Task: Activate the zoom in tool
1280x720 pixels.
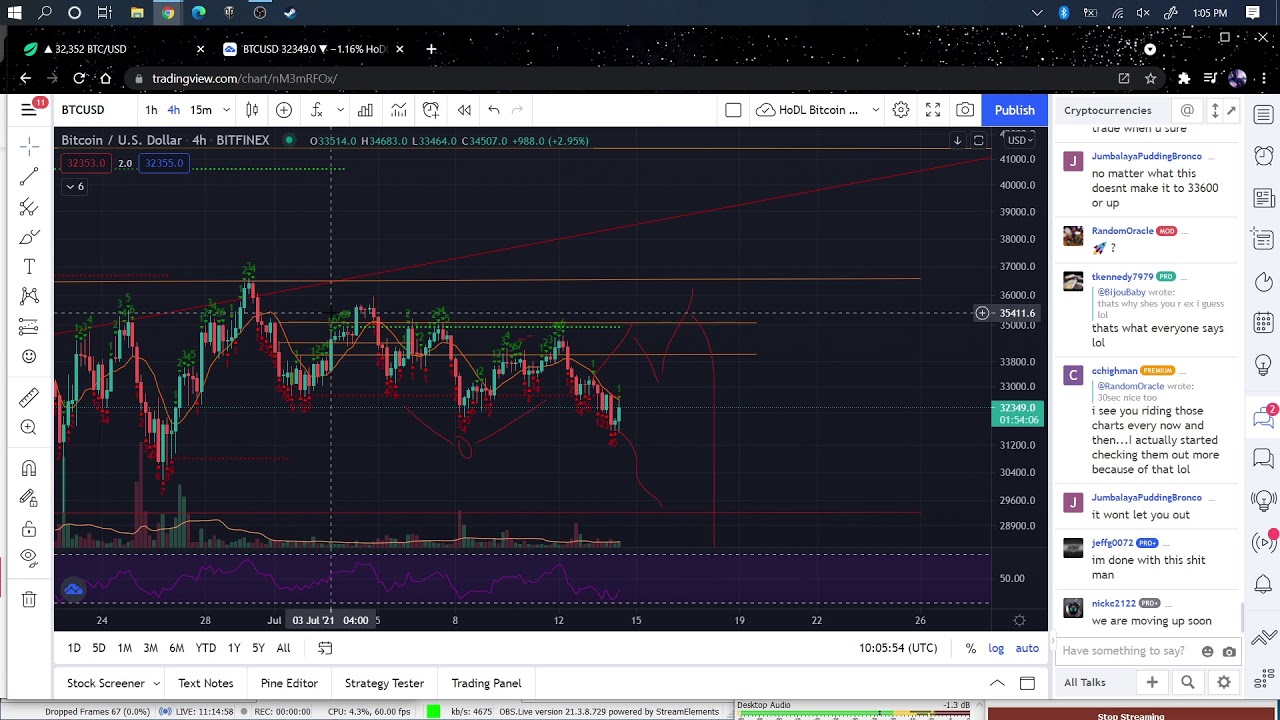Action: click(29, 428)
